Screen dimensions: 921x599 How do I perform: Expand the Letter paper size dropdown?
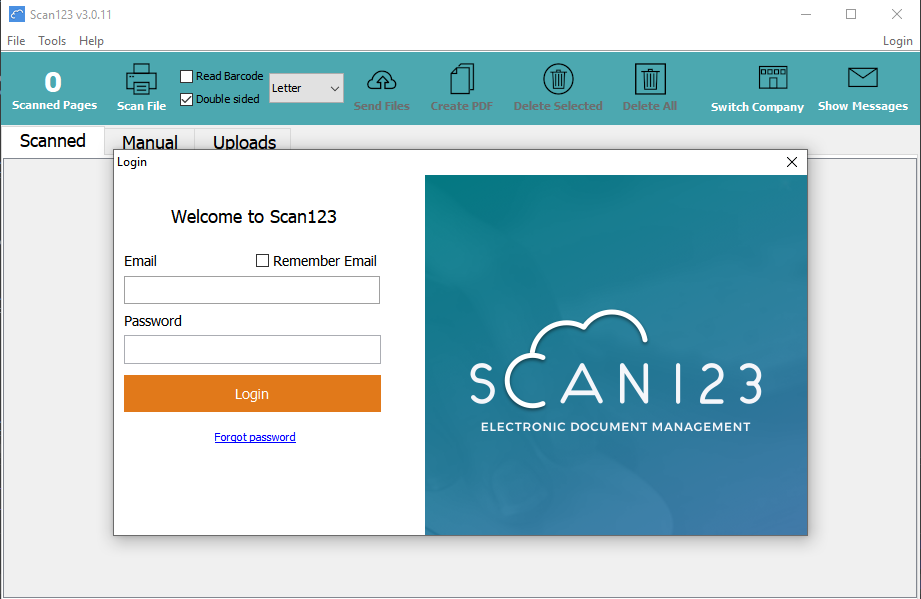[x=306, y=88]
